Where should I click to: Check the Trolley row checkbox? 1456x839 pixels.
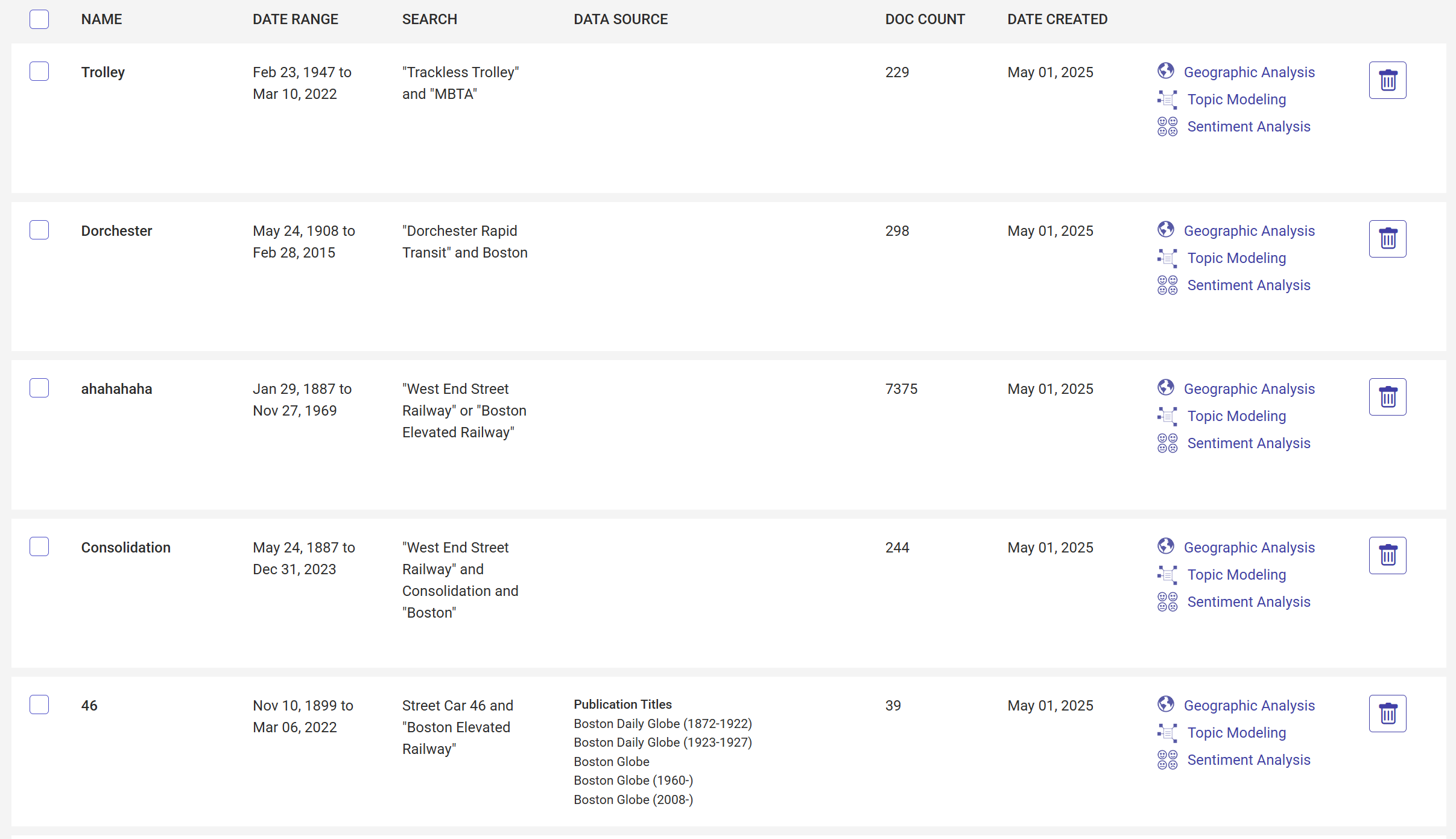(39, 71)
